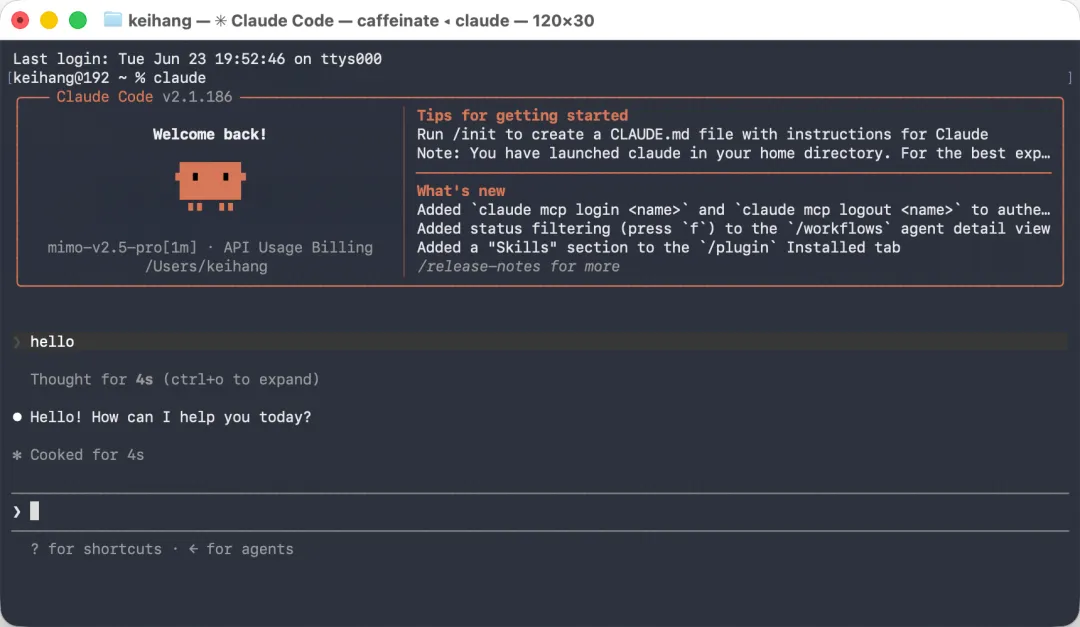Click the window title 'keihang — Claude Code'
The height and width of the screenshot is (627, 1080).
tap(361, 21)
